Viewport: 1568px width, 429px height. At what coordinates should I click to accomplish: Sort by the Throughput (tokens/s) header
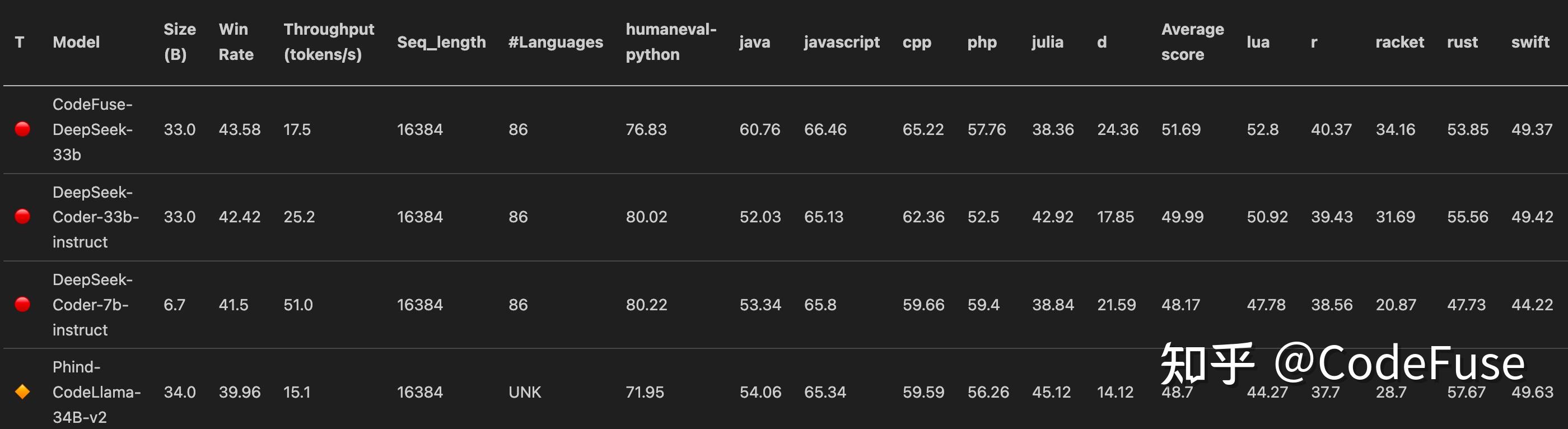pyautogui.click(x=329, y=42)
